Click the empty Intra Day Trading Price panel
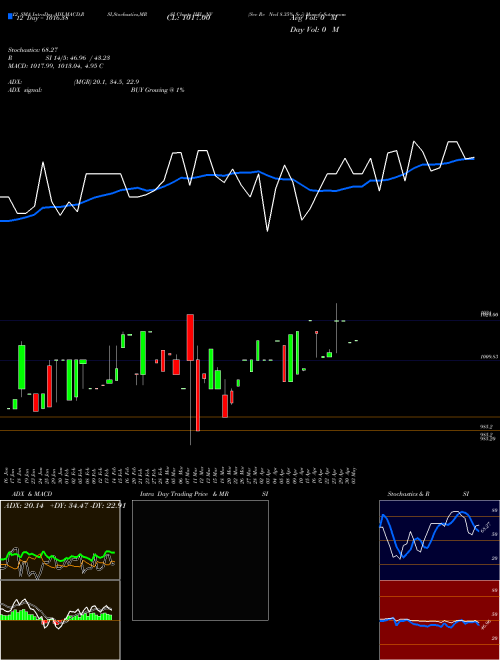This screenshot has width=500, height=660. [200, 560]
